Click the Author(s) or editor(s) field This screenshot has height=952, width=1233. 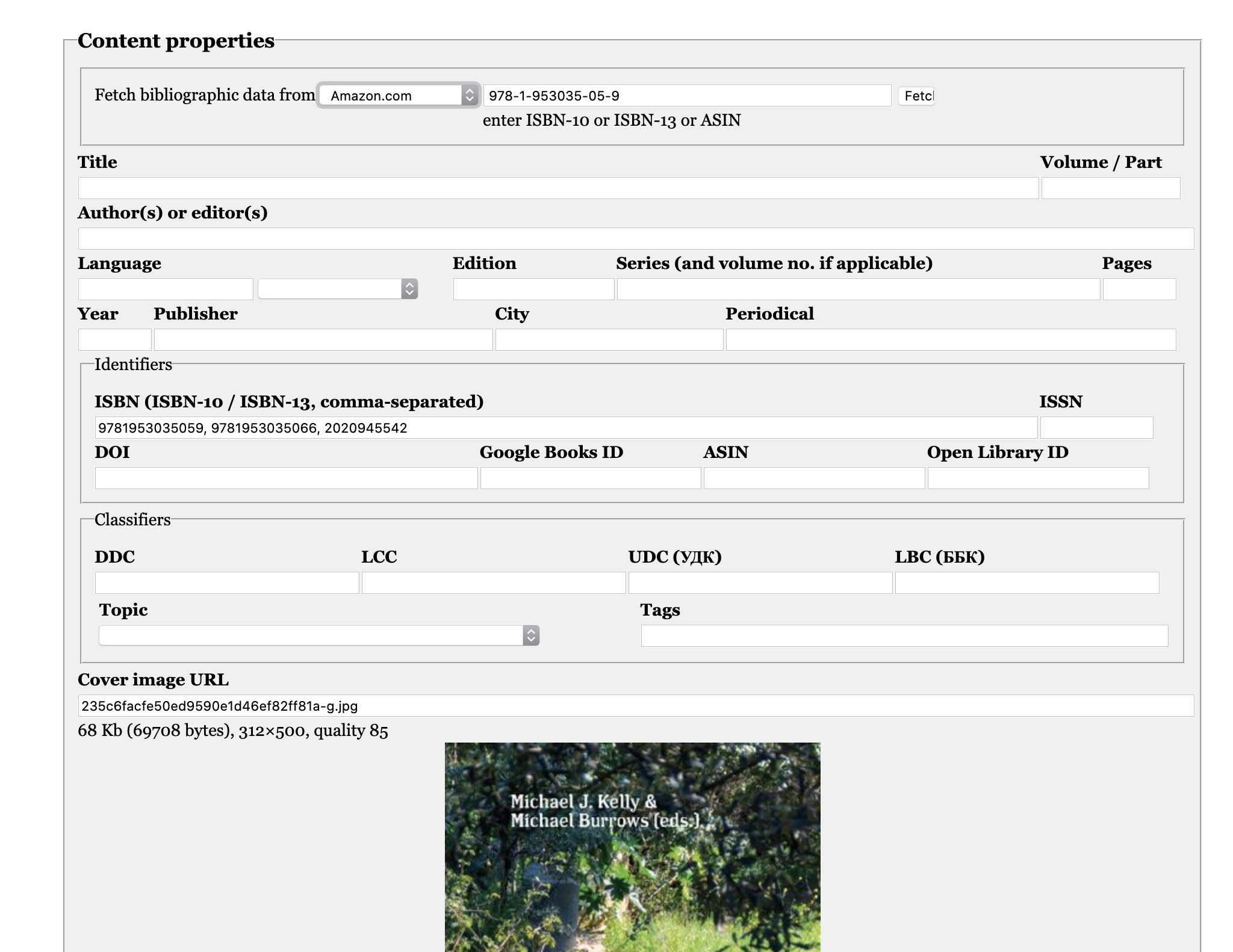pos(635,239)
